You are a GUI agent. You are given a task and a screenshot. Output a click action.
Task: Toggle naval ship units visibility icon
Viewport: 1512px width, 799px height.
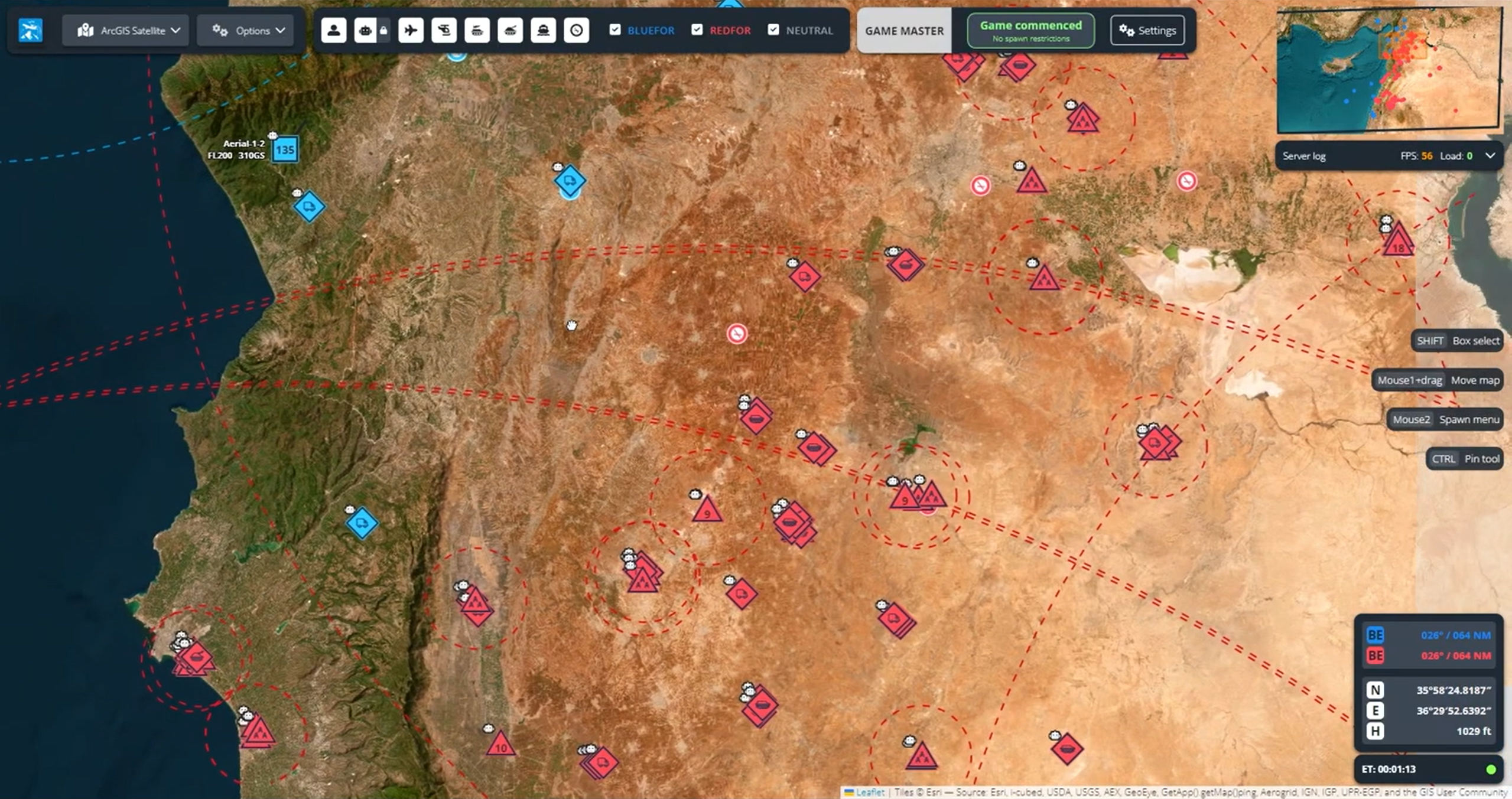543,30
